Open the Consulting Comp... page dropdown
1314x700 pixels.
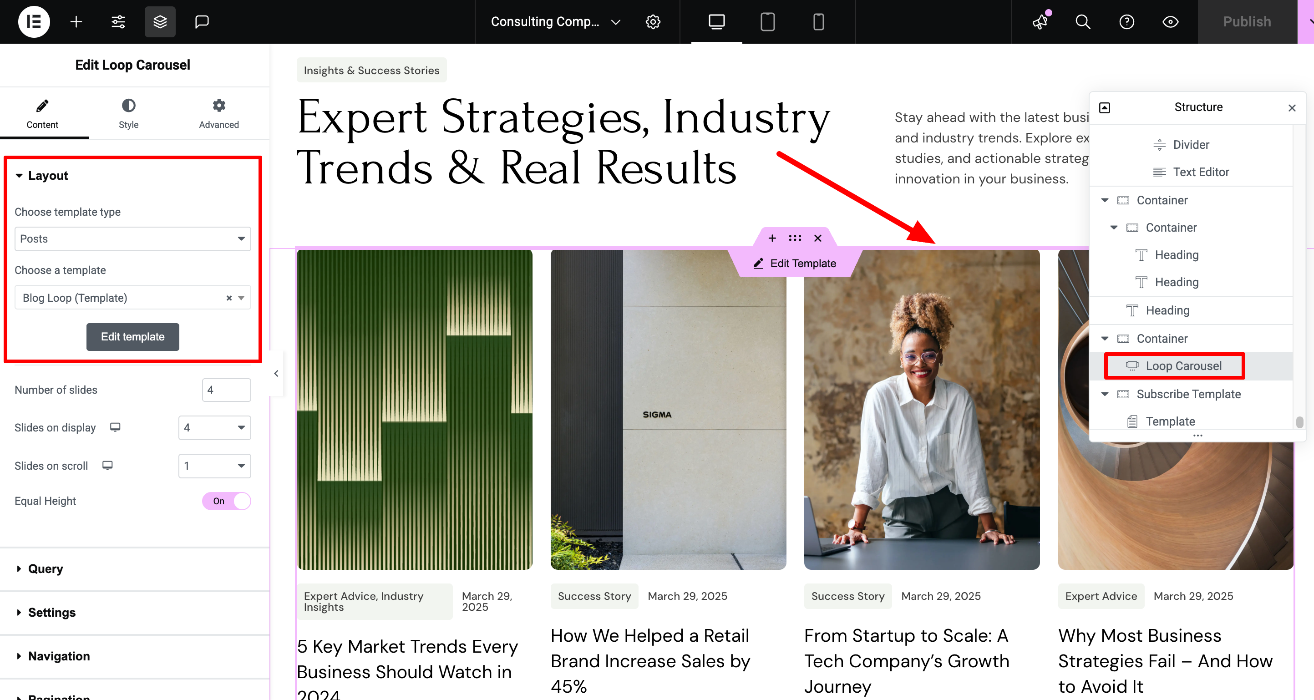(x=555, y=22)
